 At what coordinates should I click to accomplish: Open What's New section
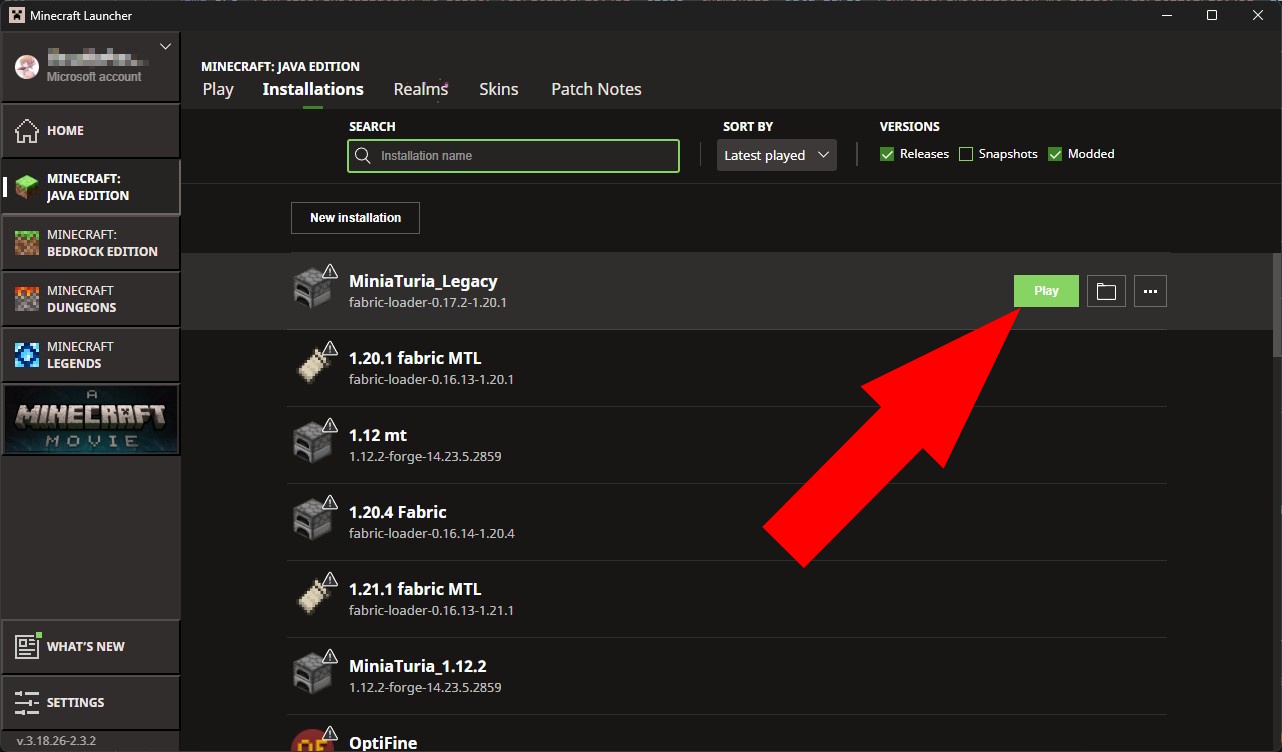(x=91, y=647)
